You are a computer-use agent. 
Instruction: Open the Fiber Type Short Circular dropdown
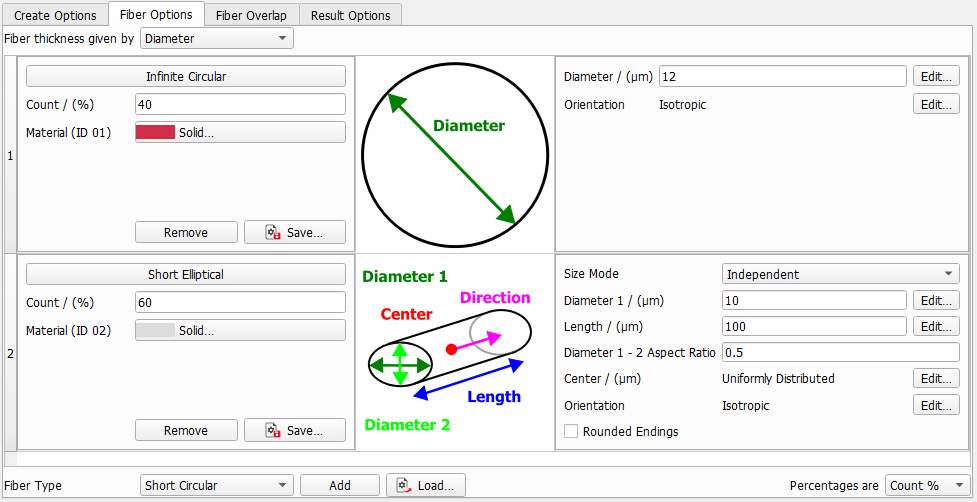pos(217,485)
